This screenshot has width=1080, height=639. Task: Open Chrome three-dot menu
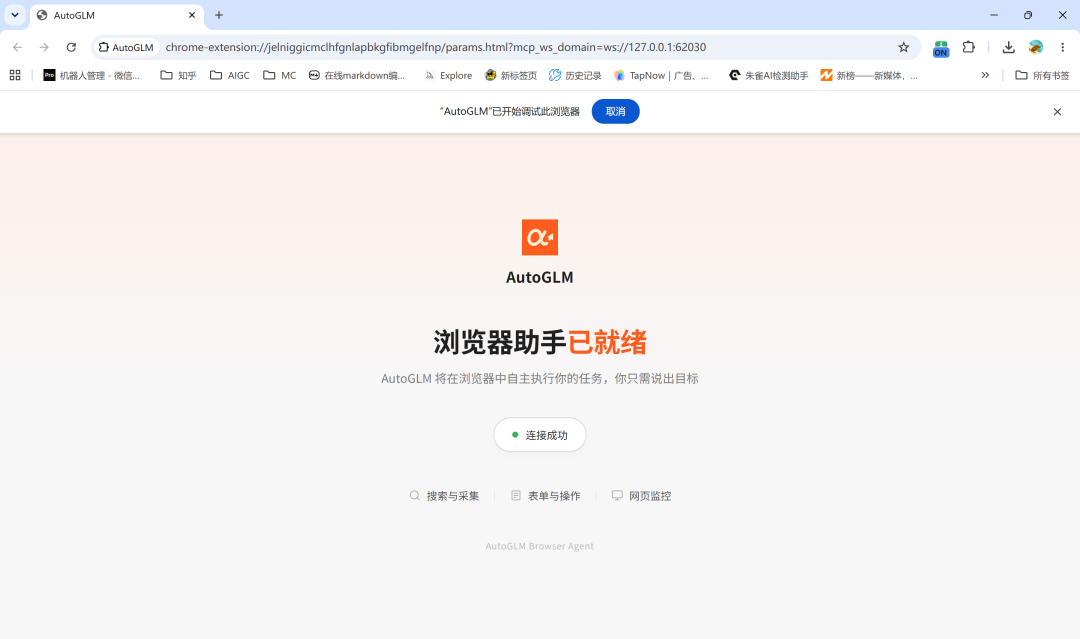[1063, 47]
